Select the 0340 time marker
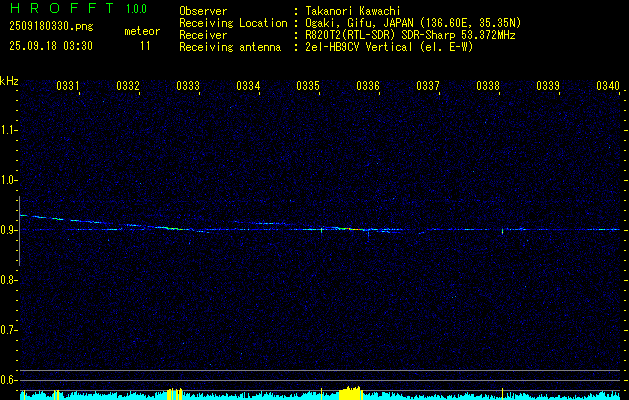This screenshot has height=400, width=629. click(607, 87)
